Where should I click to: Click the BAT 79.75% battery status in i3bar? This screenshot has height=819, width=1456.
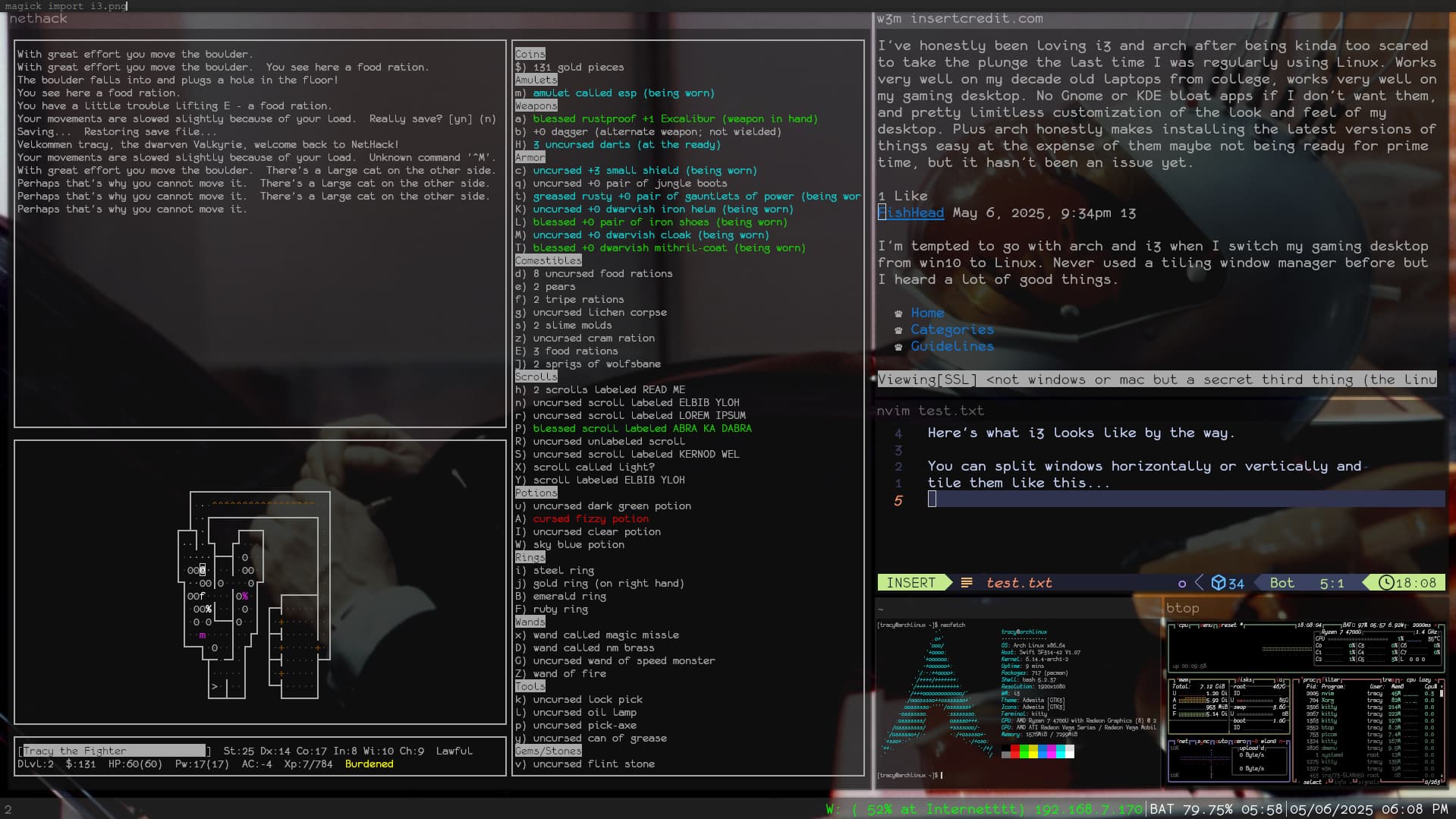[x=1216, y=810]
